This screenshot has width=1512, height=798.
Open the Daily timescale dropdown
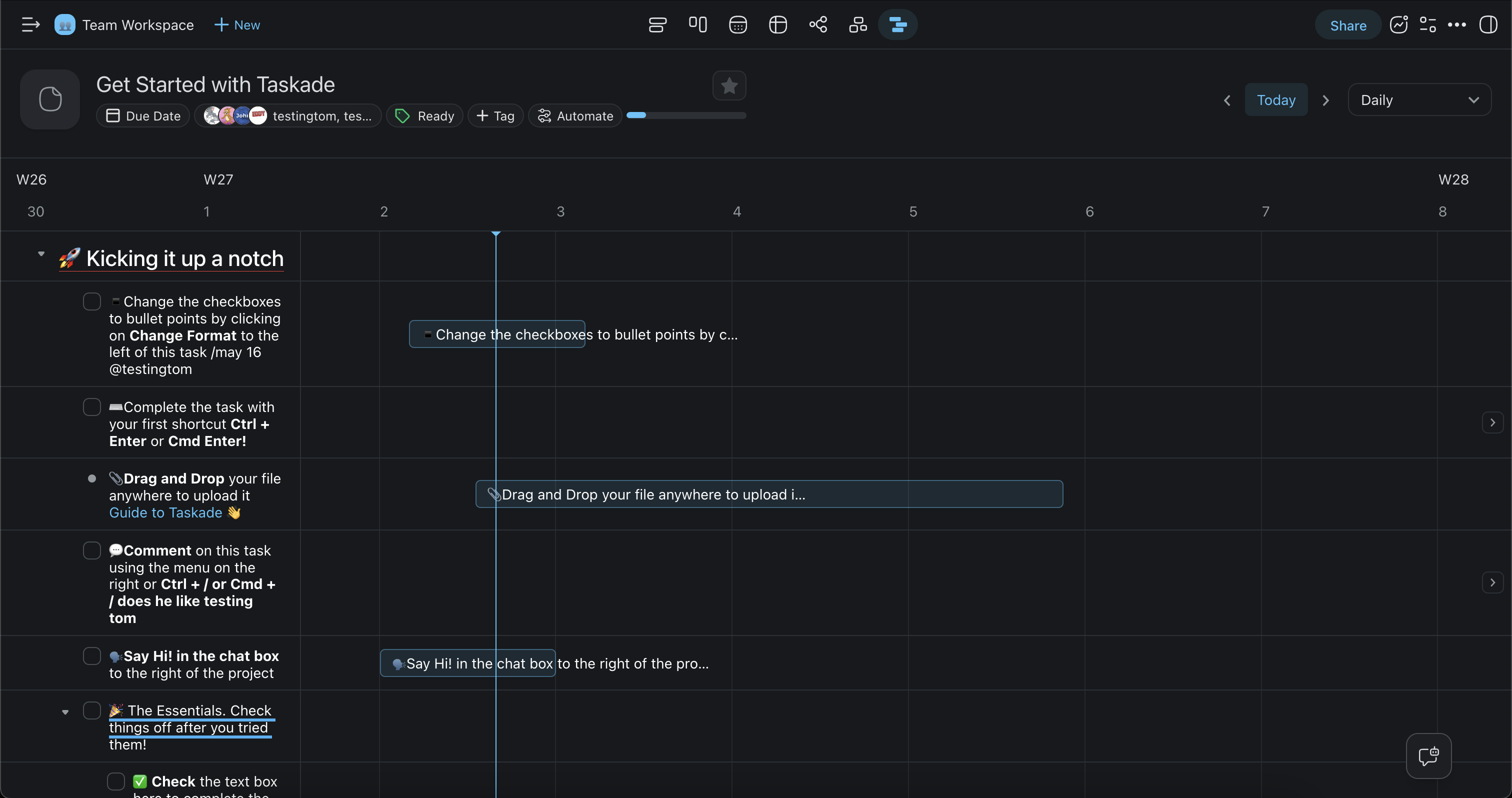[1418, 100]
